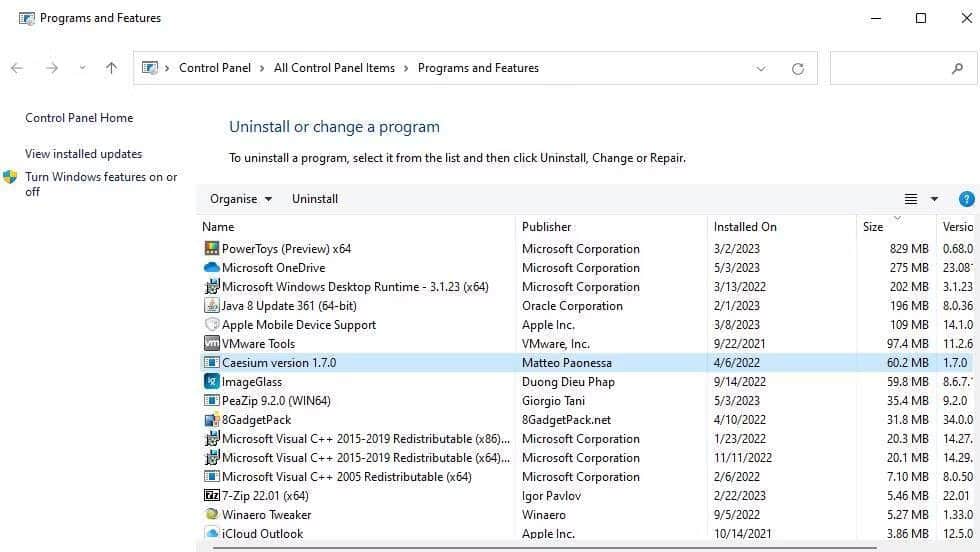Open the Organise dropdown menu
Viewport: 980px width, 552px height.
click(241, 199)
